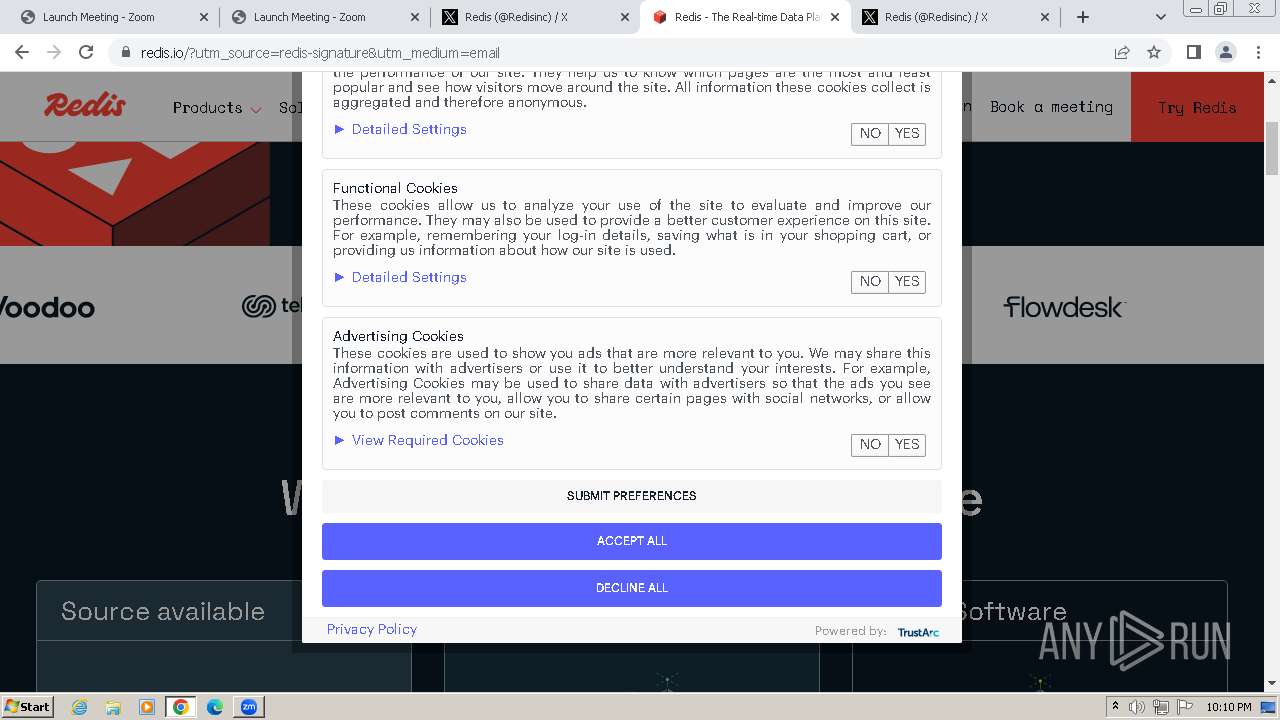The image size is (1280, 720).
Task: Open the Privacy Policy link
Action: [x=372, y=629]
